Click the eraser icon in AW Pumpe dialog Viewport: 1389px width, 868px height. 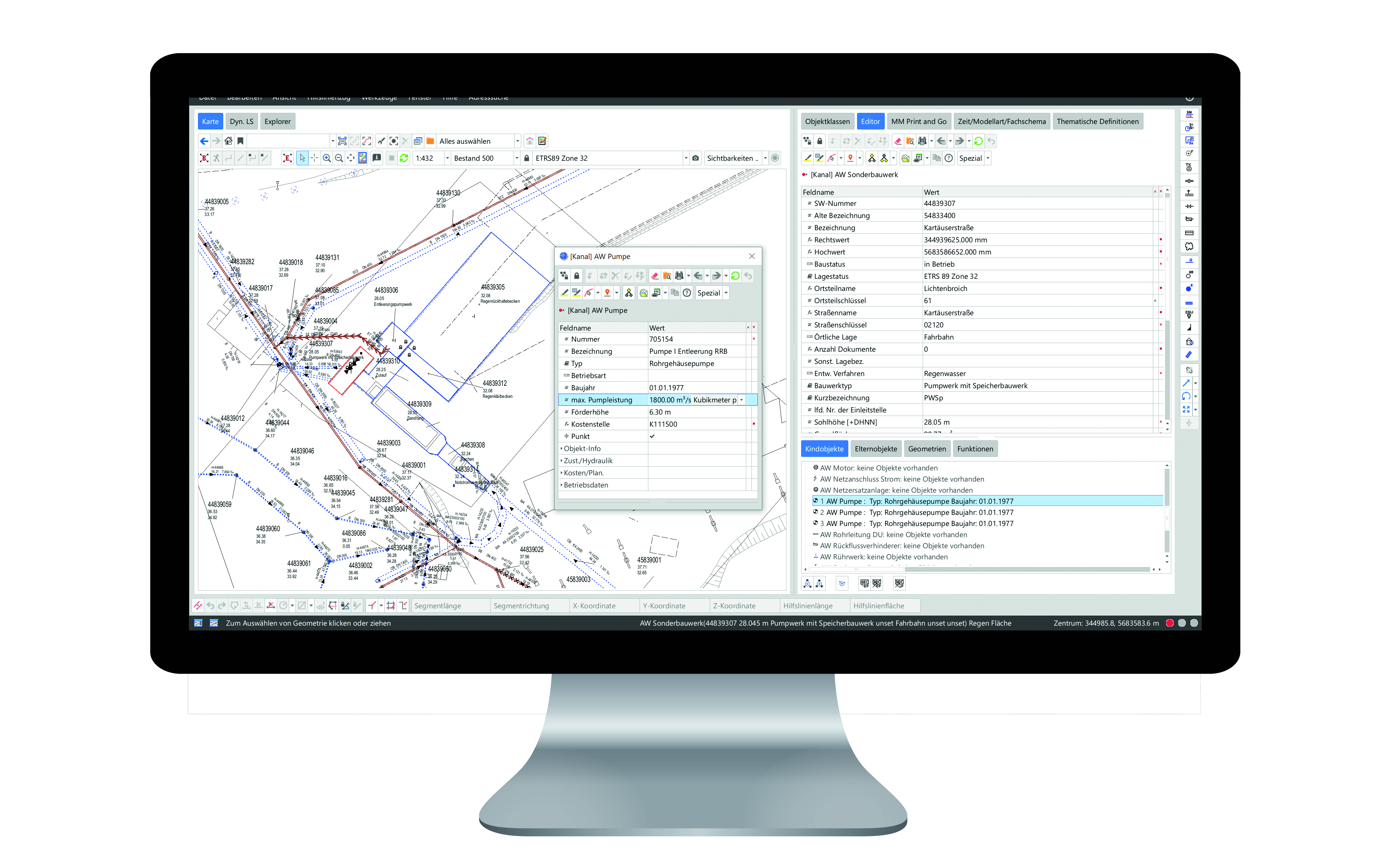click(654, 276)
